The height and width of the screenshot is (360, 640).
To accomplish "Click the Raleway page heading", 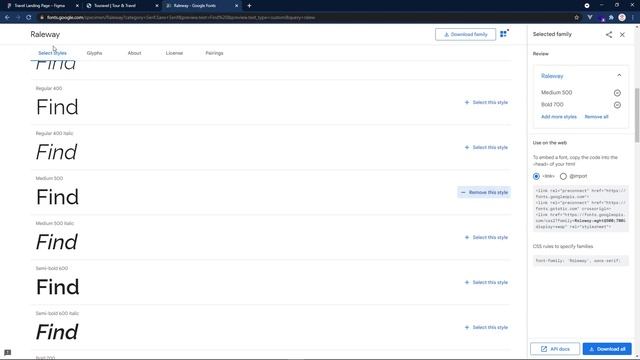I will point(45,35).
